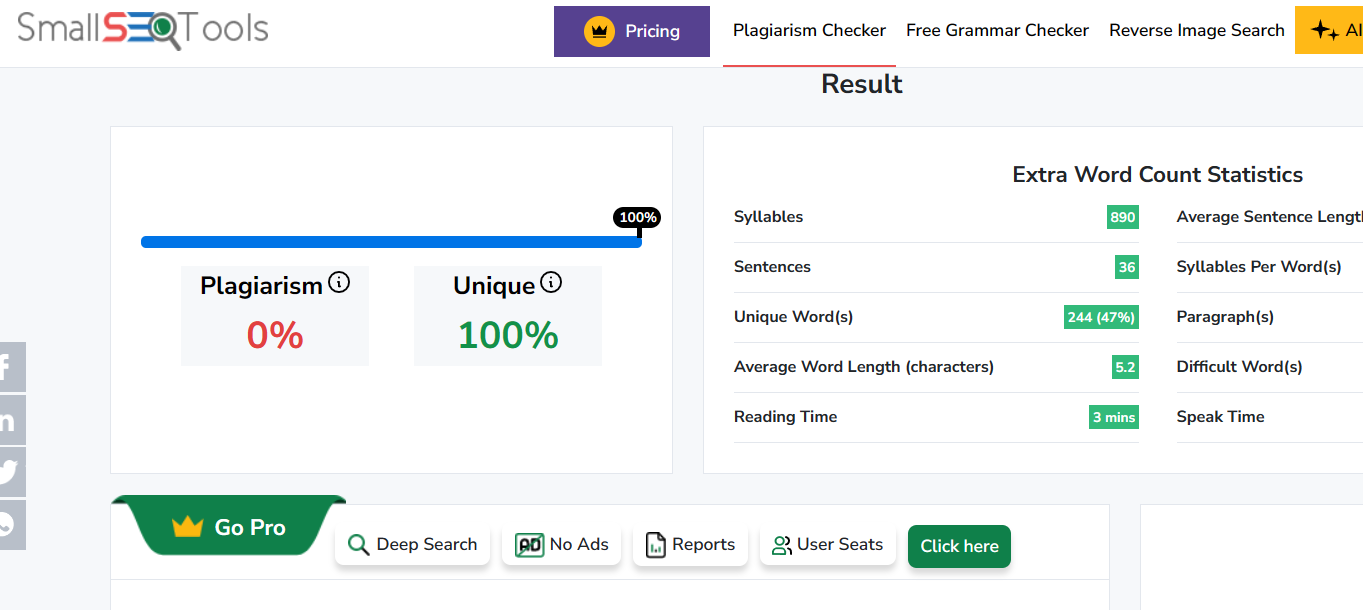Screen dimensions: 1363x610
Task: Share on Facebook via sidebar icon
Action: (x=8, y=367)
